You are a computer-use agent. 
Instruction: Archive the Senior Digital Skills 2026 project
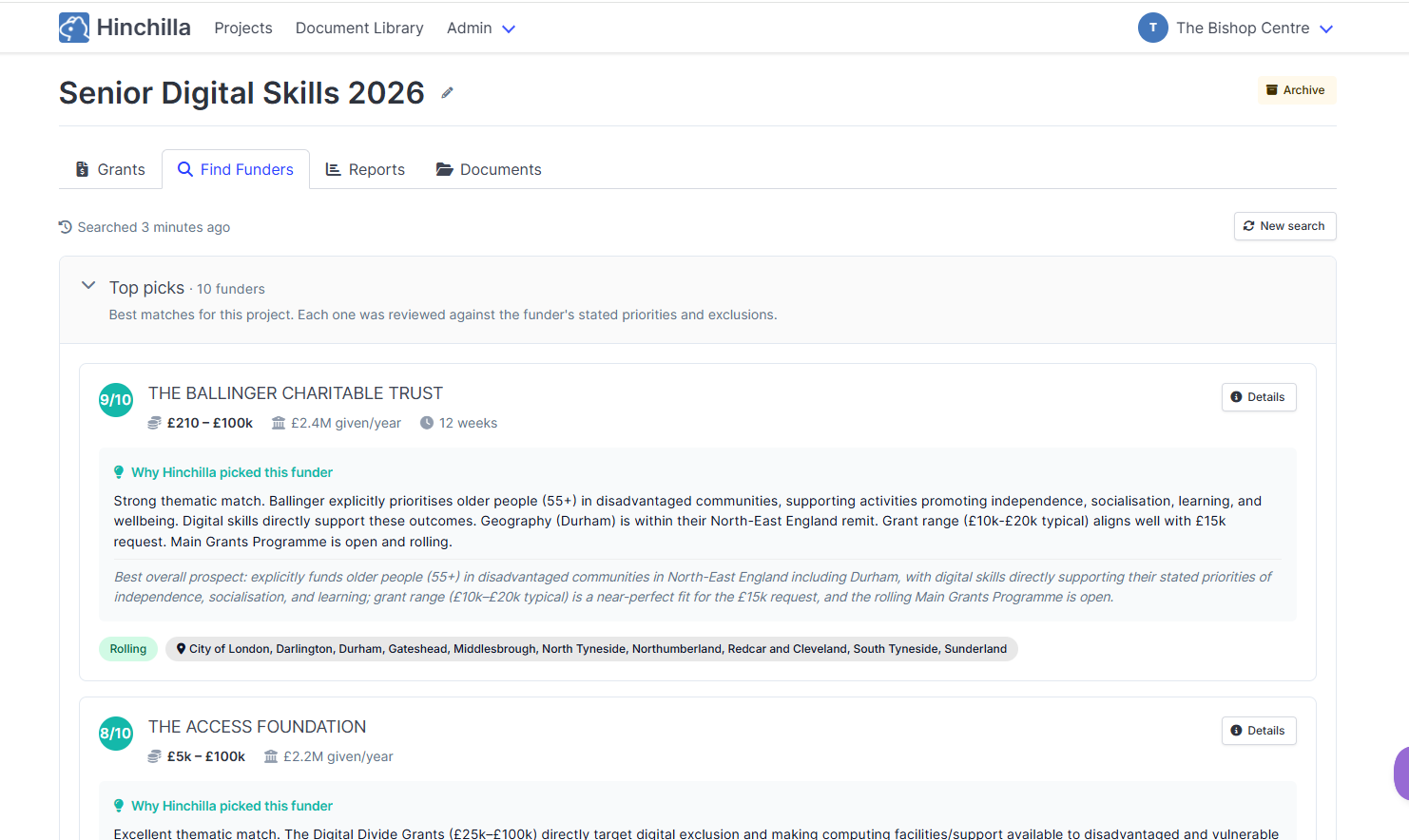pos(1296,90)
